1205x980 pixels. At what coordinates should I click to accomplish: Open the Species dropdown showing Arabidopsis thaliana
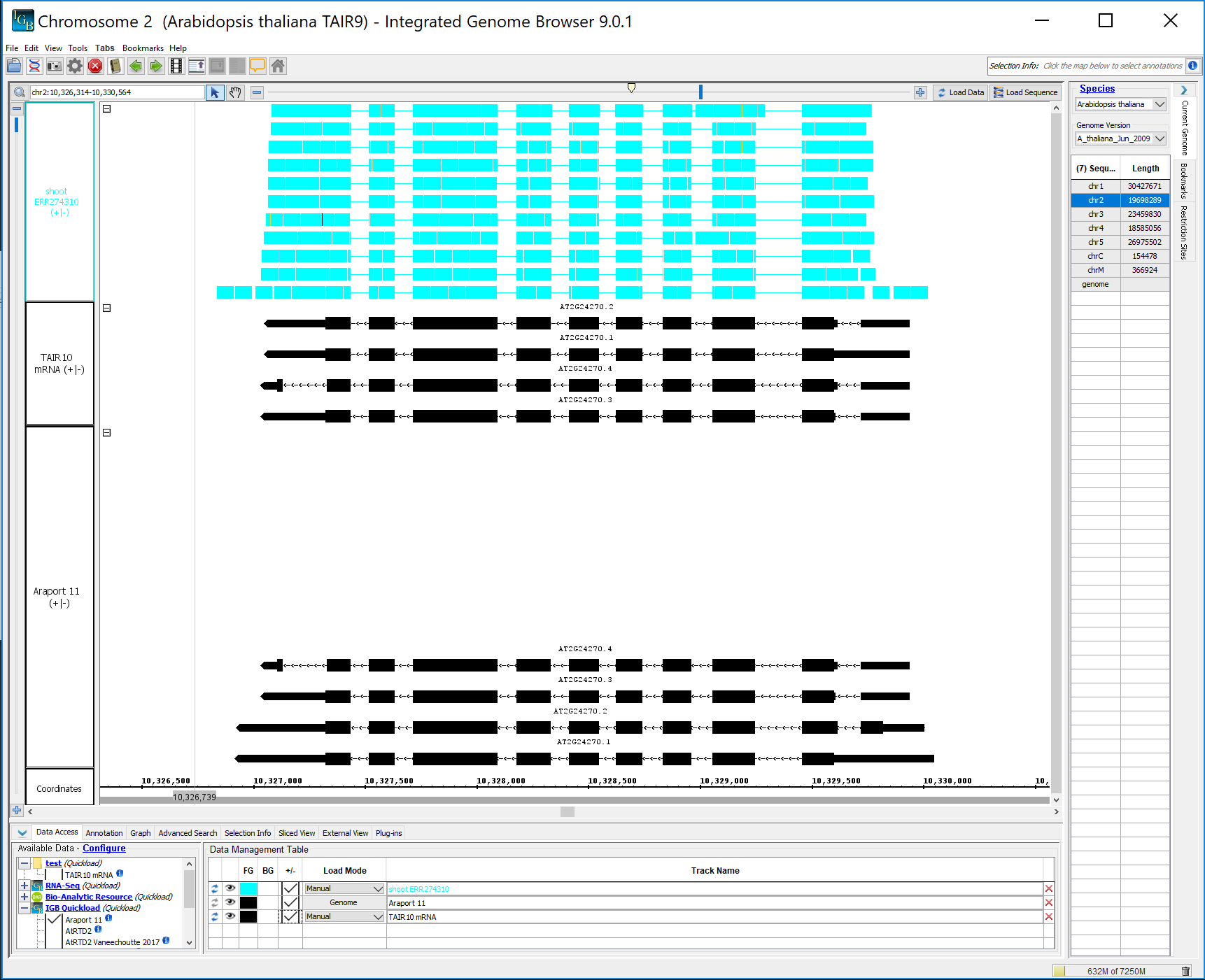tap(1120, 104)
